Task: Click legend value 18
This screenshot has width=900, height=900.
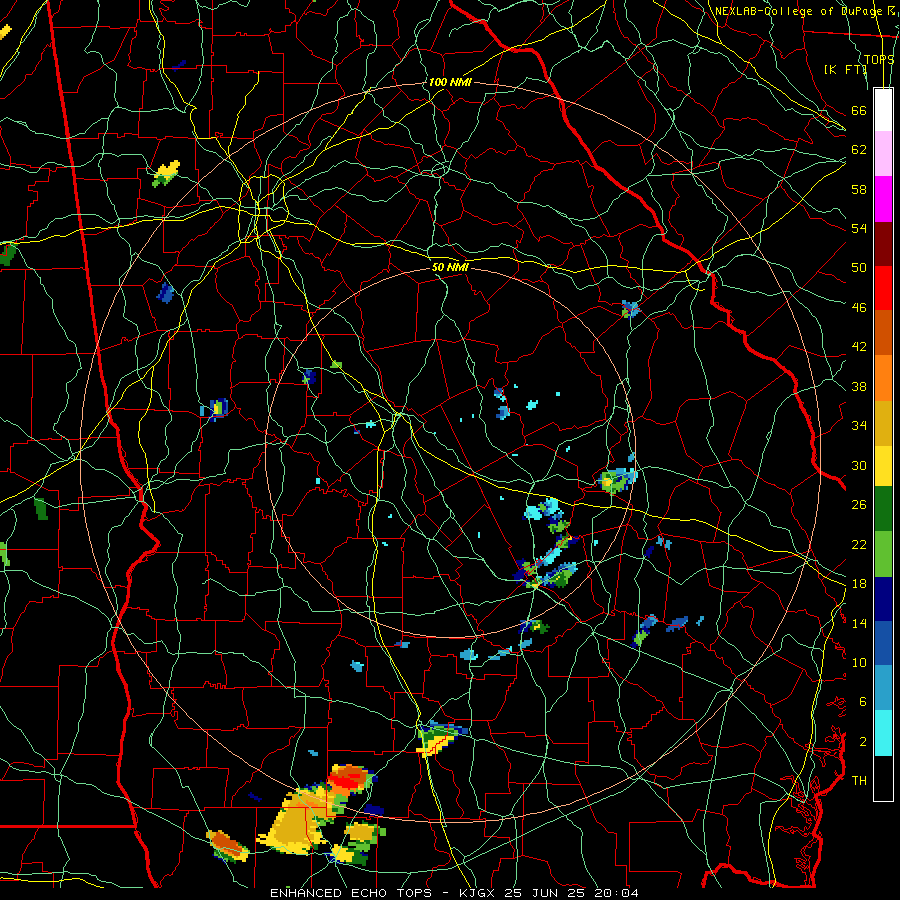Action: pyautogui.click(x=859, y=584)
